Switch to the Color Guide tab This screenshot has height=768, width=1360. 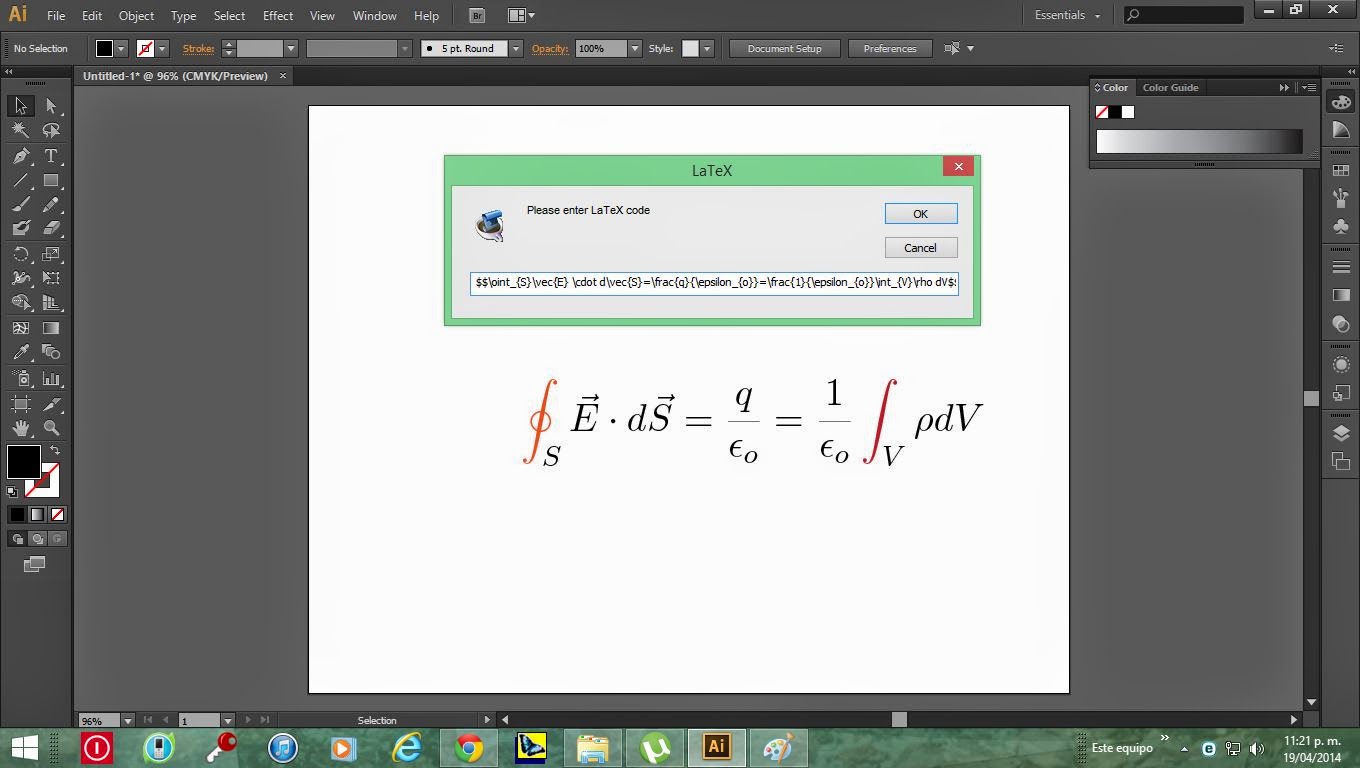click(1170, 88)
